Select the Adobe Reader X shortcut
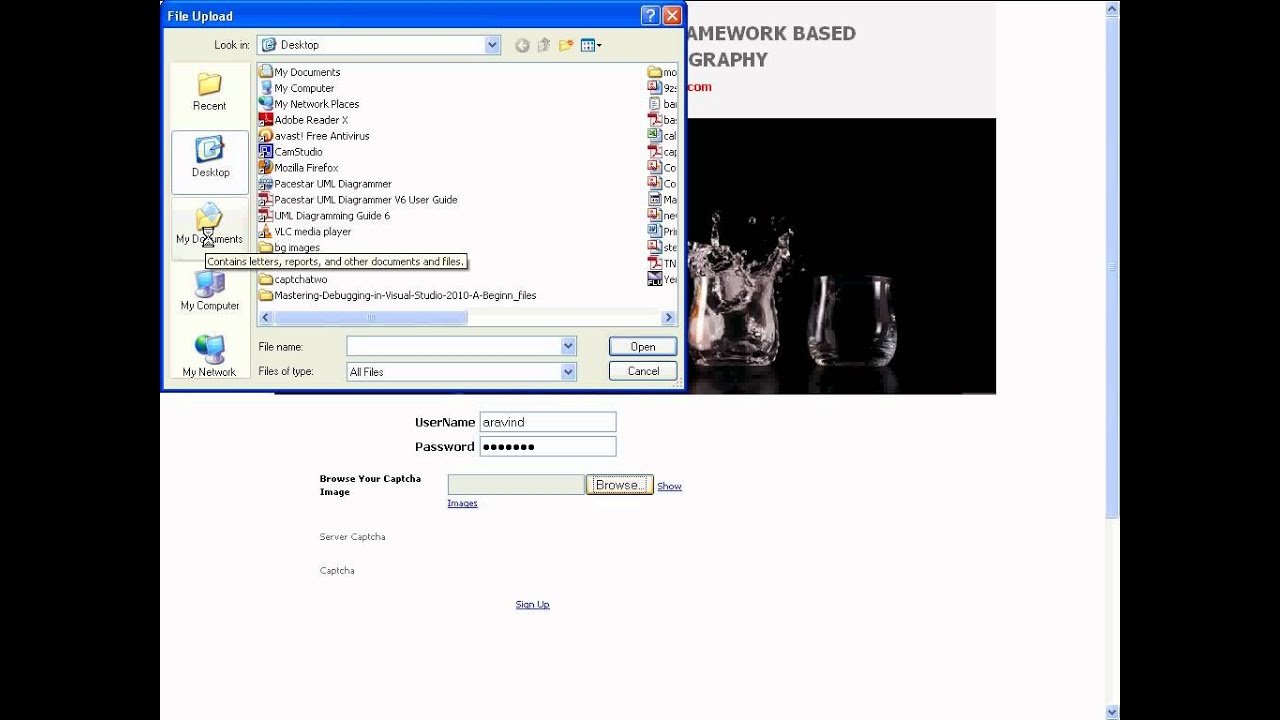The height and width of the screenshot is (720, 1280). [303, 120]
